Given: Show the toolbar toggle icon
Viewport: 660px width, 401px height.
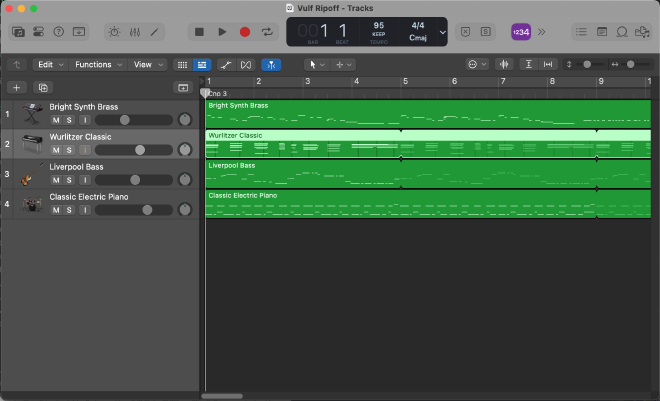Looking at the screenshot, I should pos(79,32).
